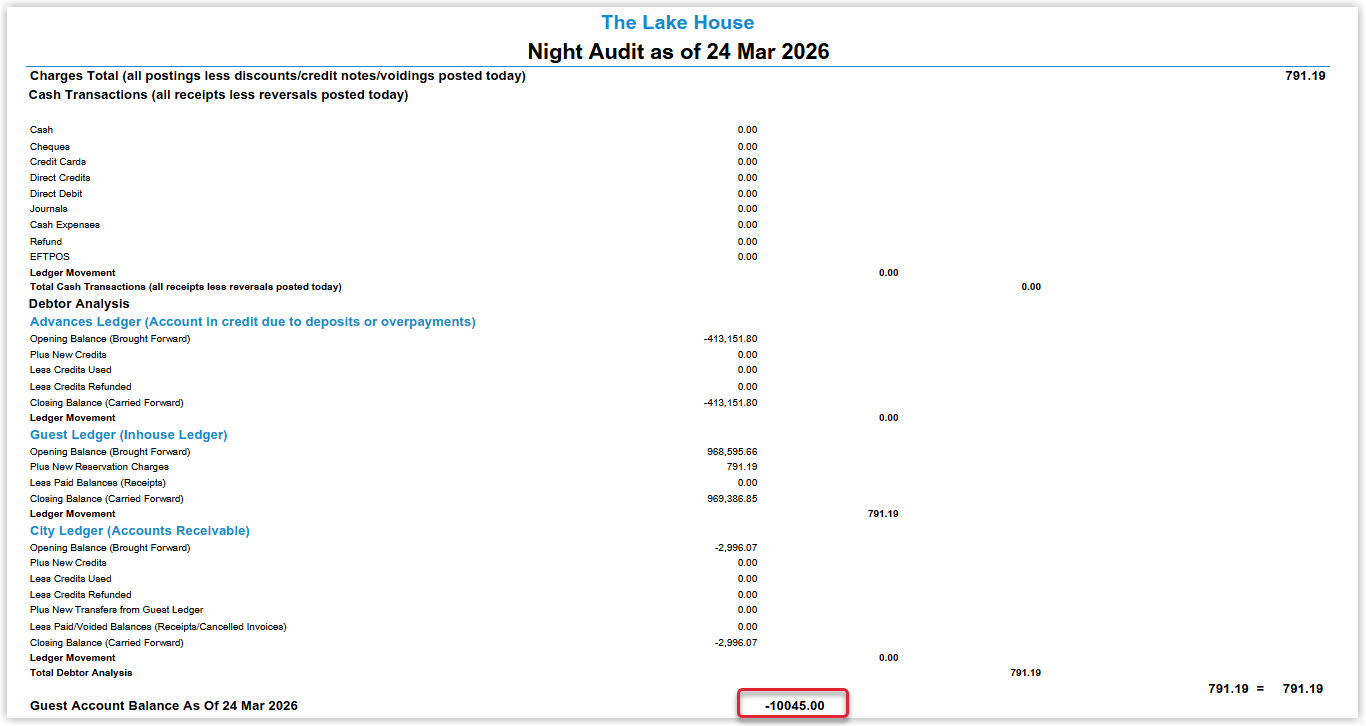Select the City Ledger closing balance -2,996.07
1366x726 pixels.
pos(736,643)
